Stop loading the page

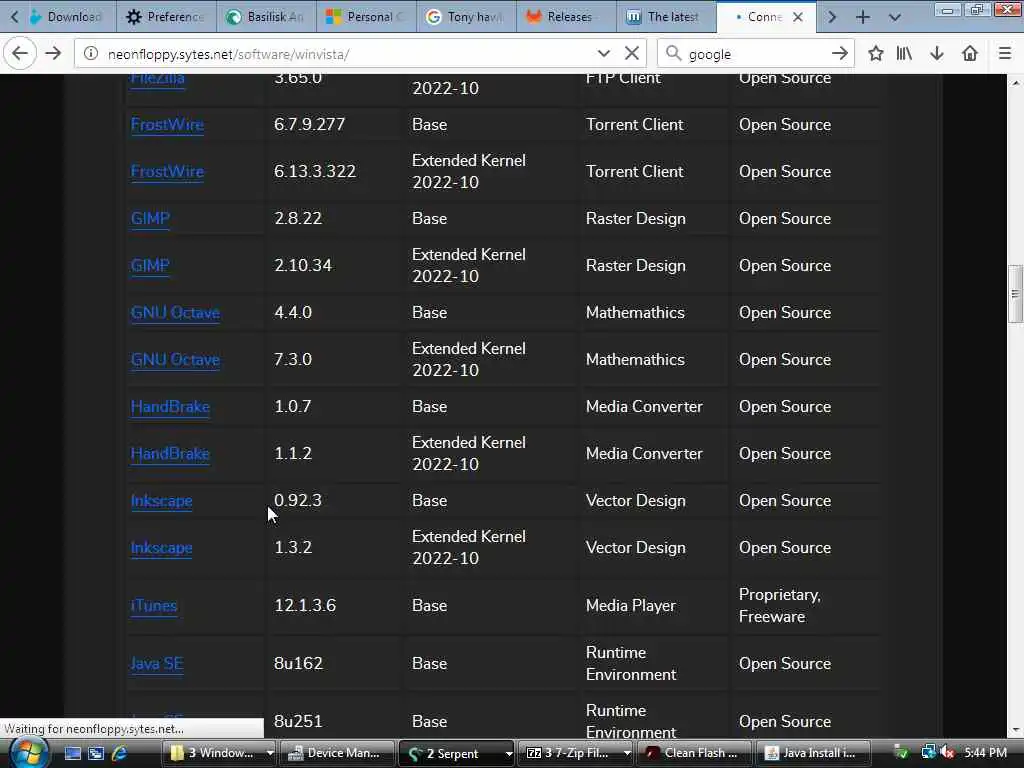632,54
